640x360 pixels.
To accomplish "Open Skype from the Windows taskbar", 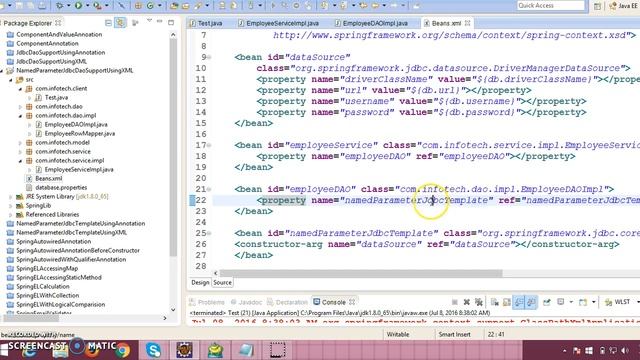I will tap(153, 350).
